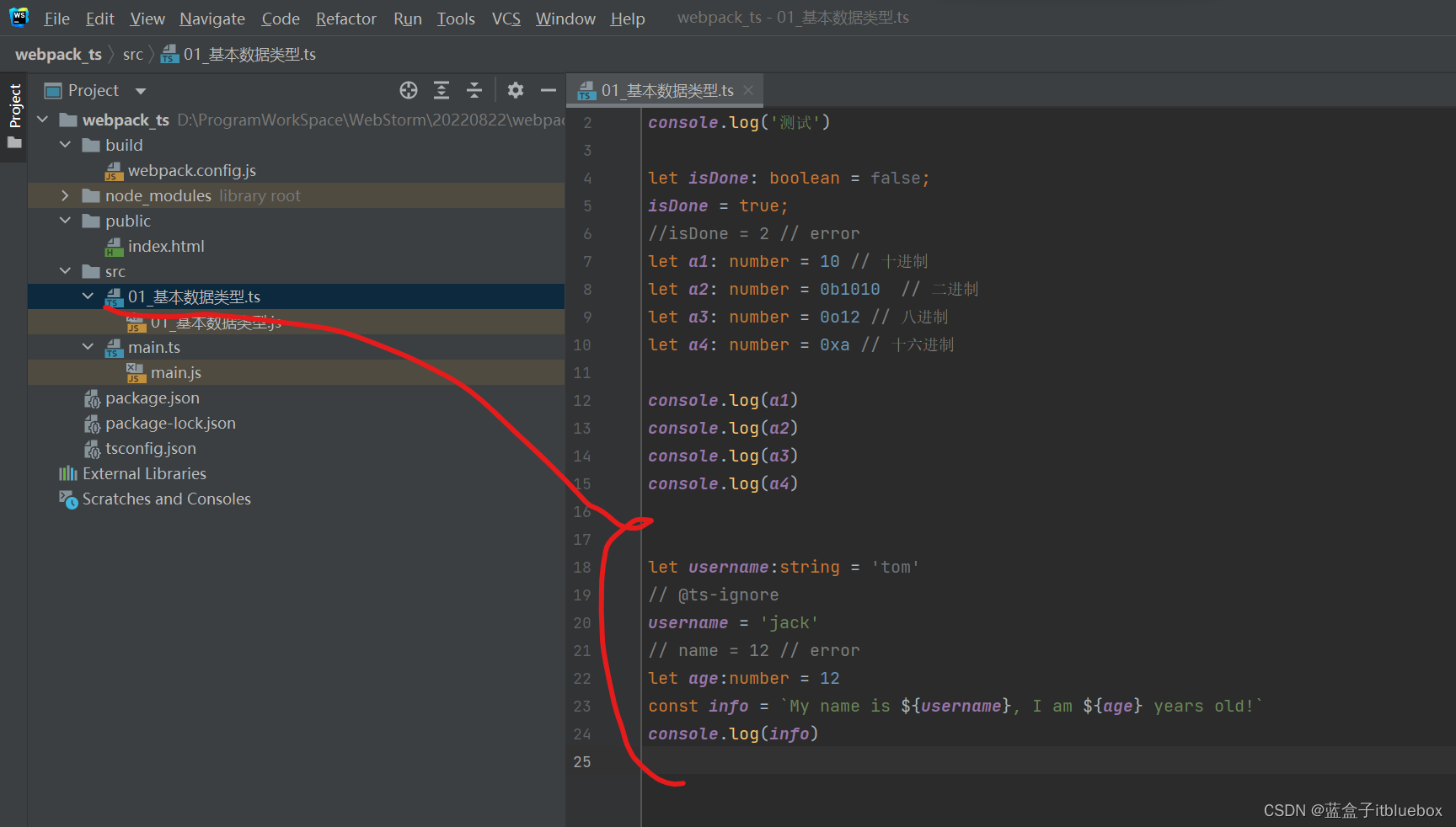
Task: Click the build folder icon
Action: [91, 146]
